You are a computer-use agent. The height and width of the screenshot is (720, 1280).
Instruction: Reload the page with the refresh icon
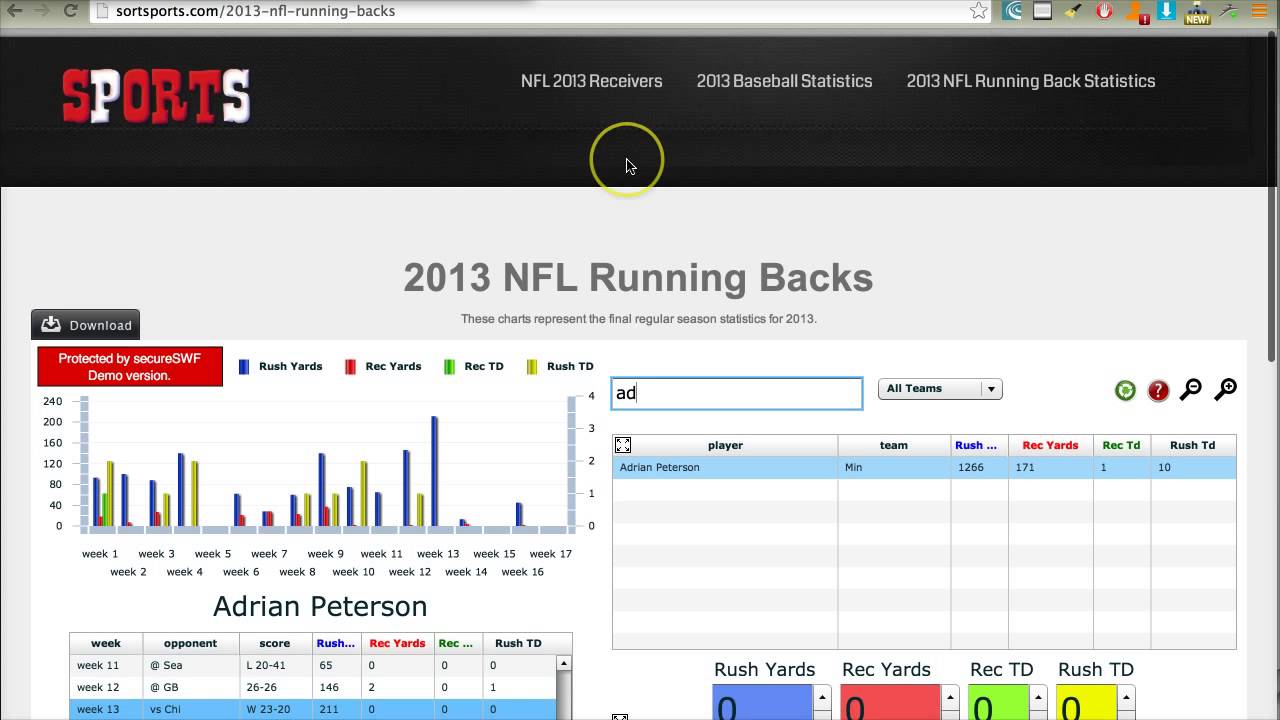tap(70, 11)
